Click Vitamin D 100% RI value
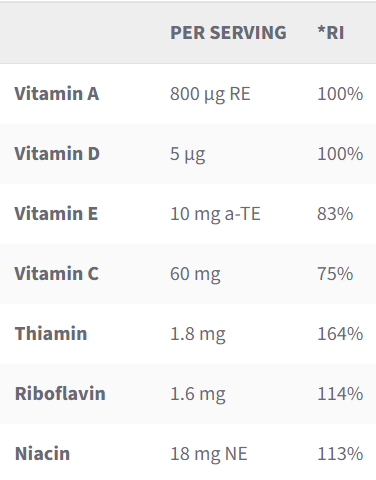Screen dimensions: 376x480 pos(340,154)
